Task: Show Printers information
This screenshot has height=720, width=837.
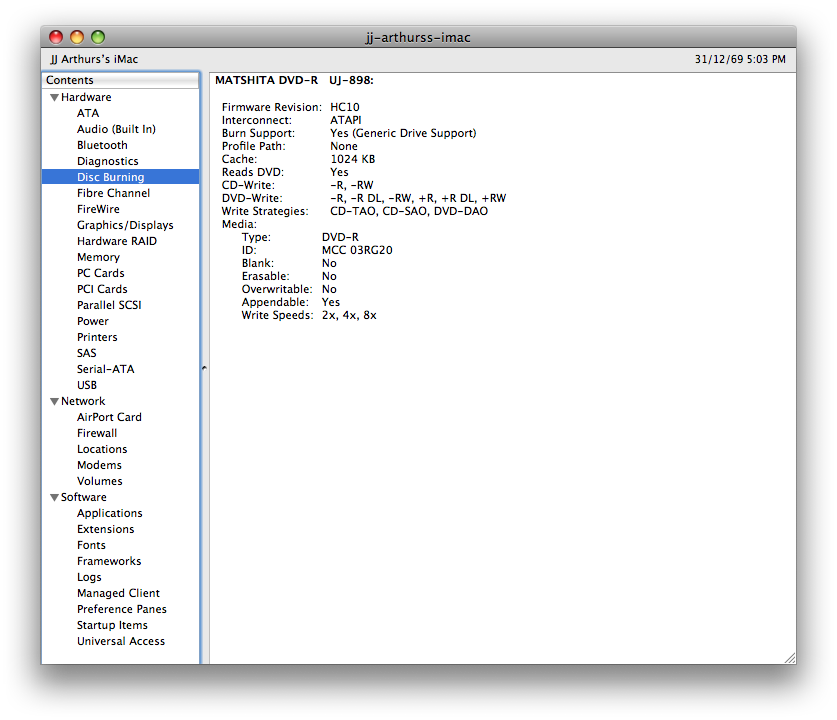Action: pyautogui.click(x=97, y=337)
